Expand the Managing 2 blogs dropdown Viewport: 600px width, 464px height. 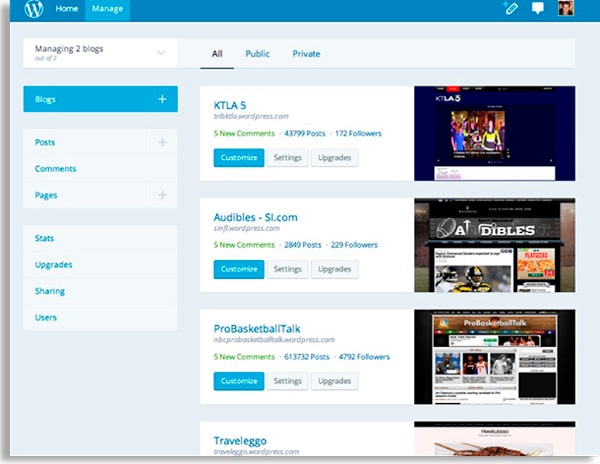point(100,53)
